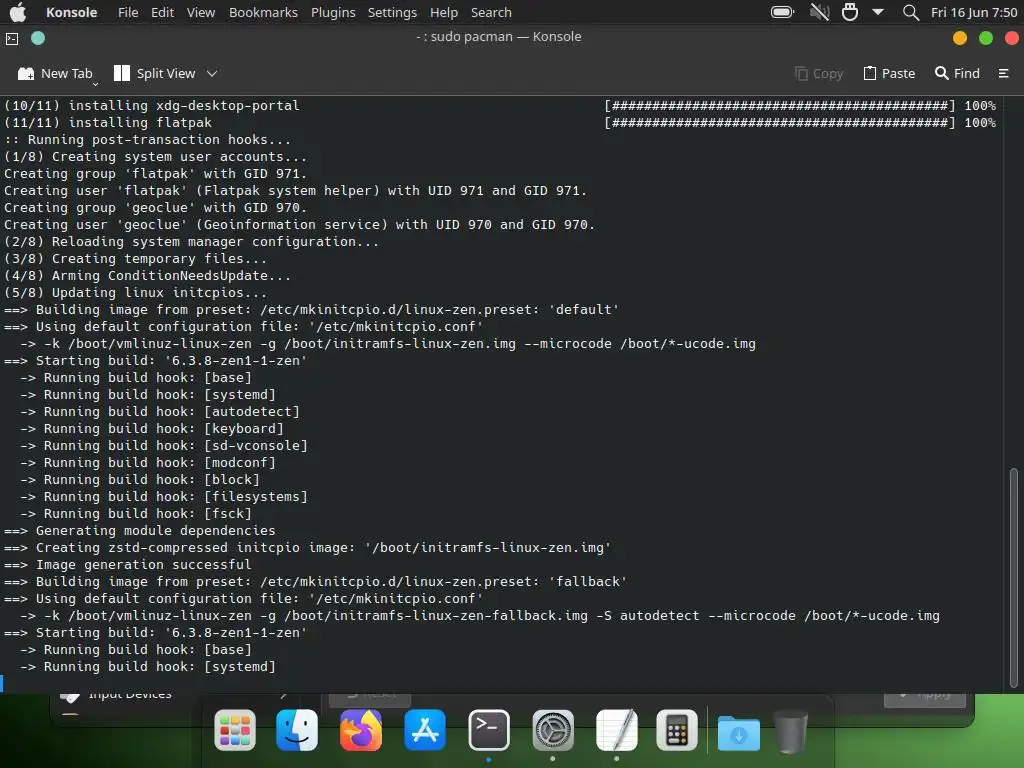Open the Finder icon in dock
The image size is (1024, 768).
click(x=297, y=730)
